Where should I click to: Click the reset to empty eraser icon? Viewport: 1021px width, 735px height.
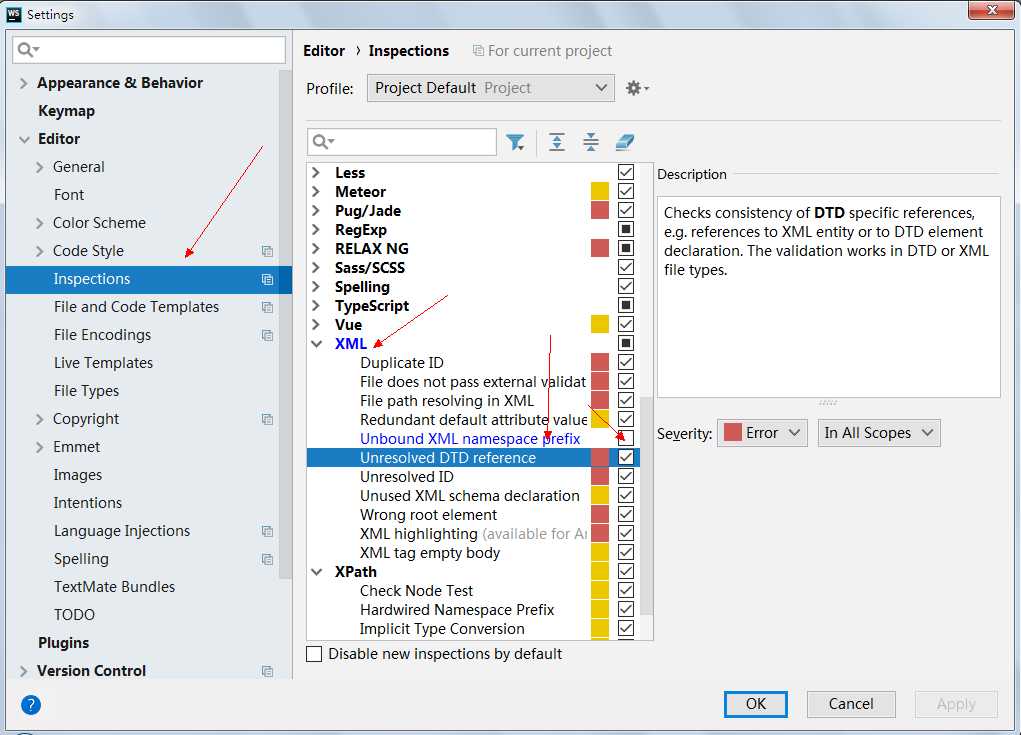(x=625, y=142)
